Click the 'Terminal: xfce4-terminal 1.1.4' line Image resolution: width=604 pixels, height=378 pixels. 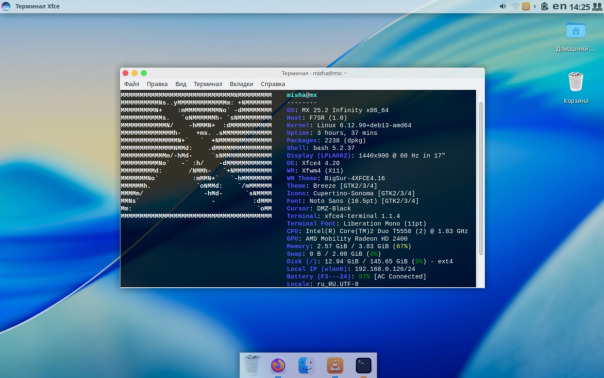pos(343,216)
